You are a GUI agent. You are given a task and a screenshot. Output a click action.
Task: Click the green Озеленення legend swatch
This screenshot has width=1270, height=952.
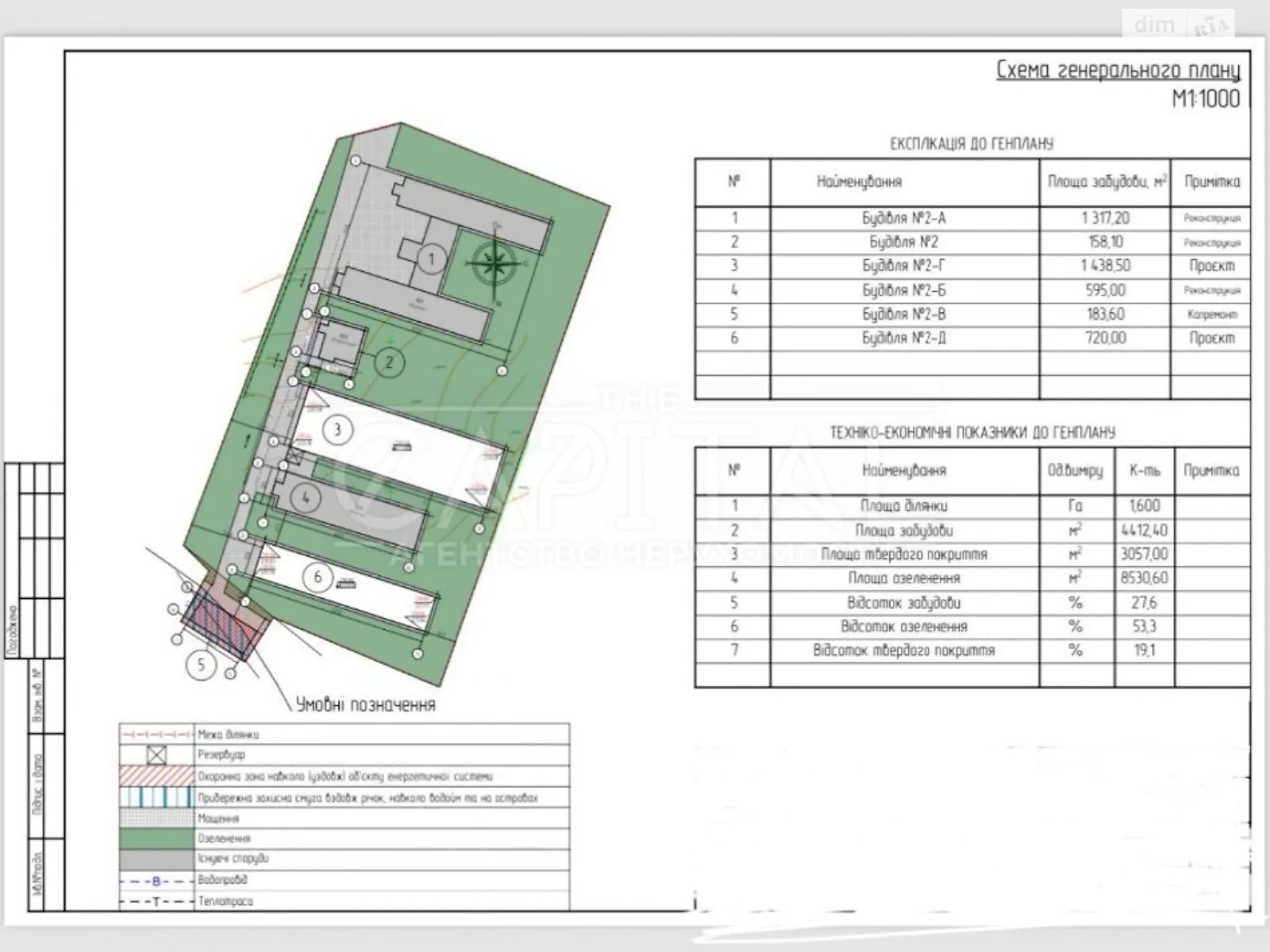click(156, 839)
